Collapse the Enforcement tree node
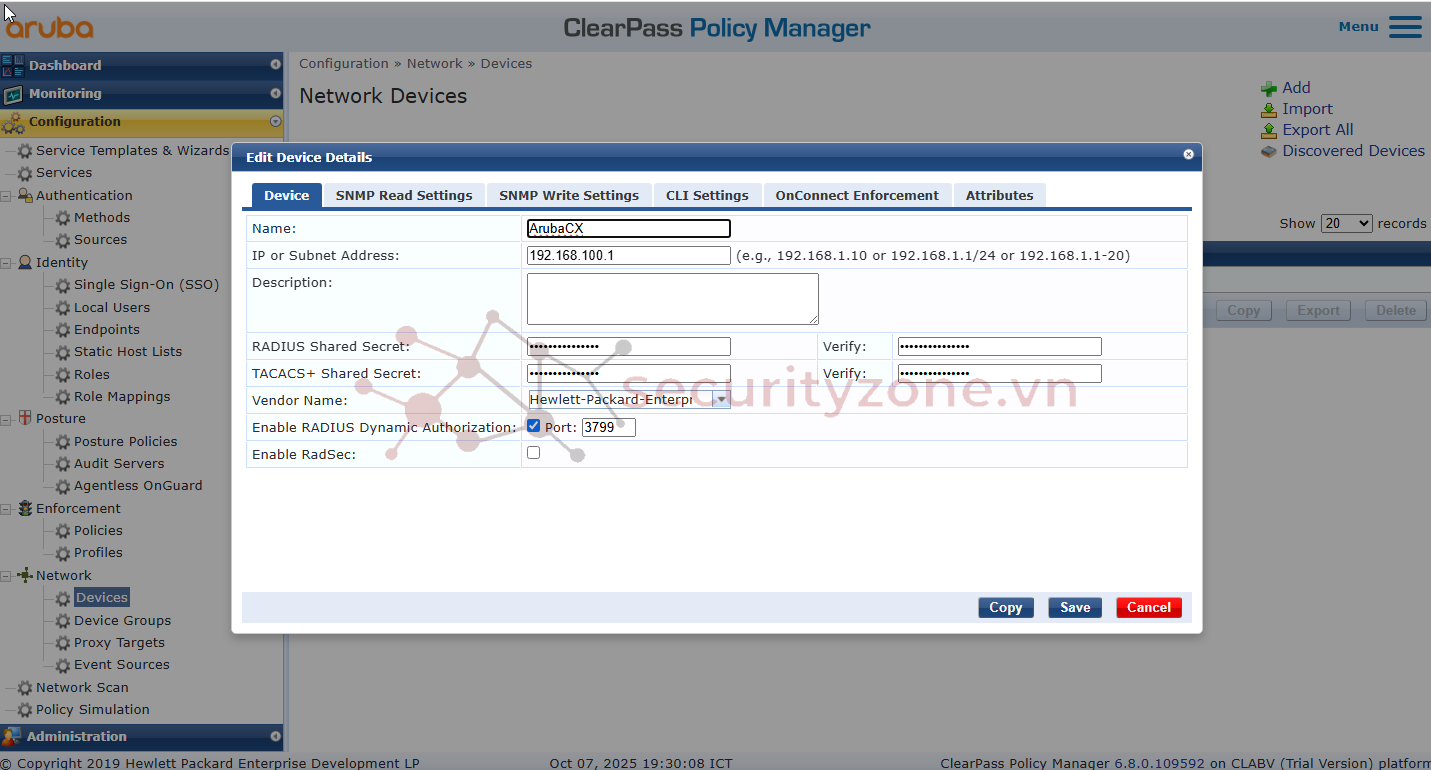This screenshot has height=770, width=1431. [x=7, y=509]
